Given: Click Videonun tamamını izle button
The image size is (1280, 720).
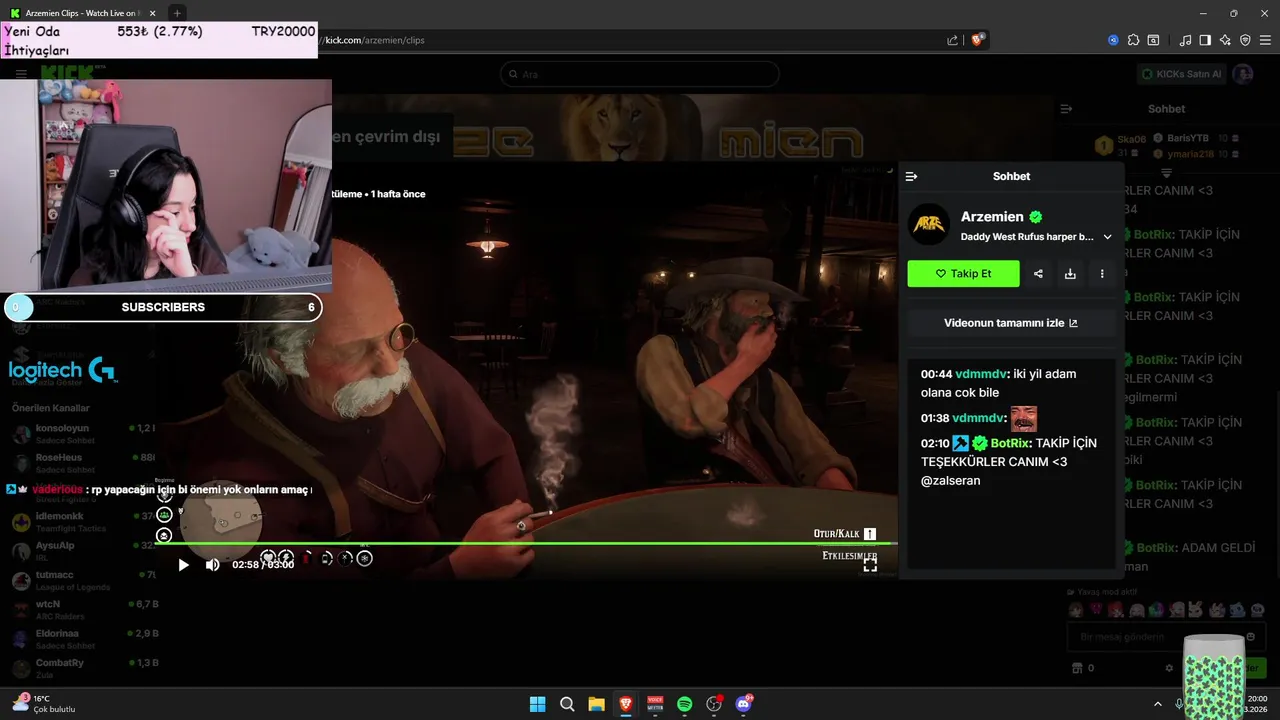Looking at the screenshot, I should 1011,323.
